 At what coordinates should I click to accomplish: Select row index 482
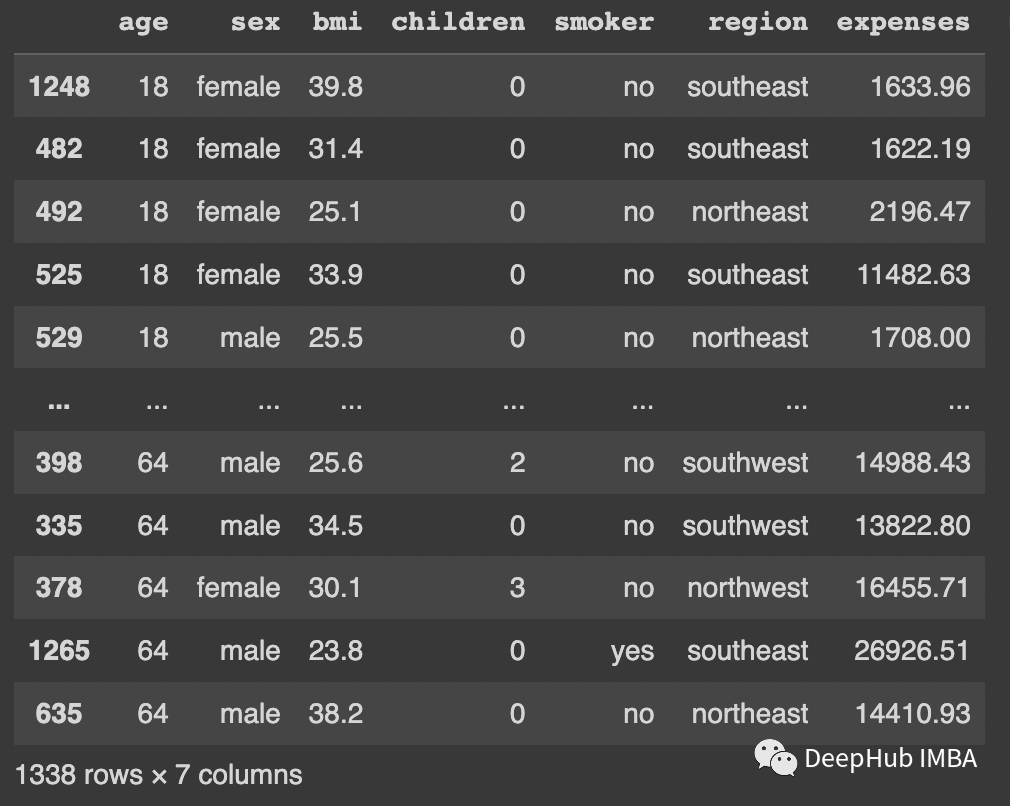59,149
